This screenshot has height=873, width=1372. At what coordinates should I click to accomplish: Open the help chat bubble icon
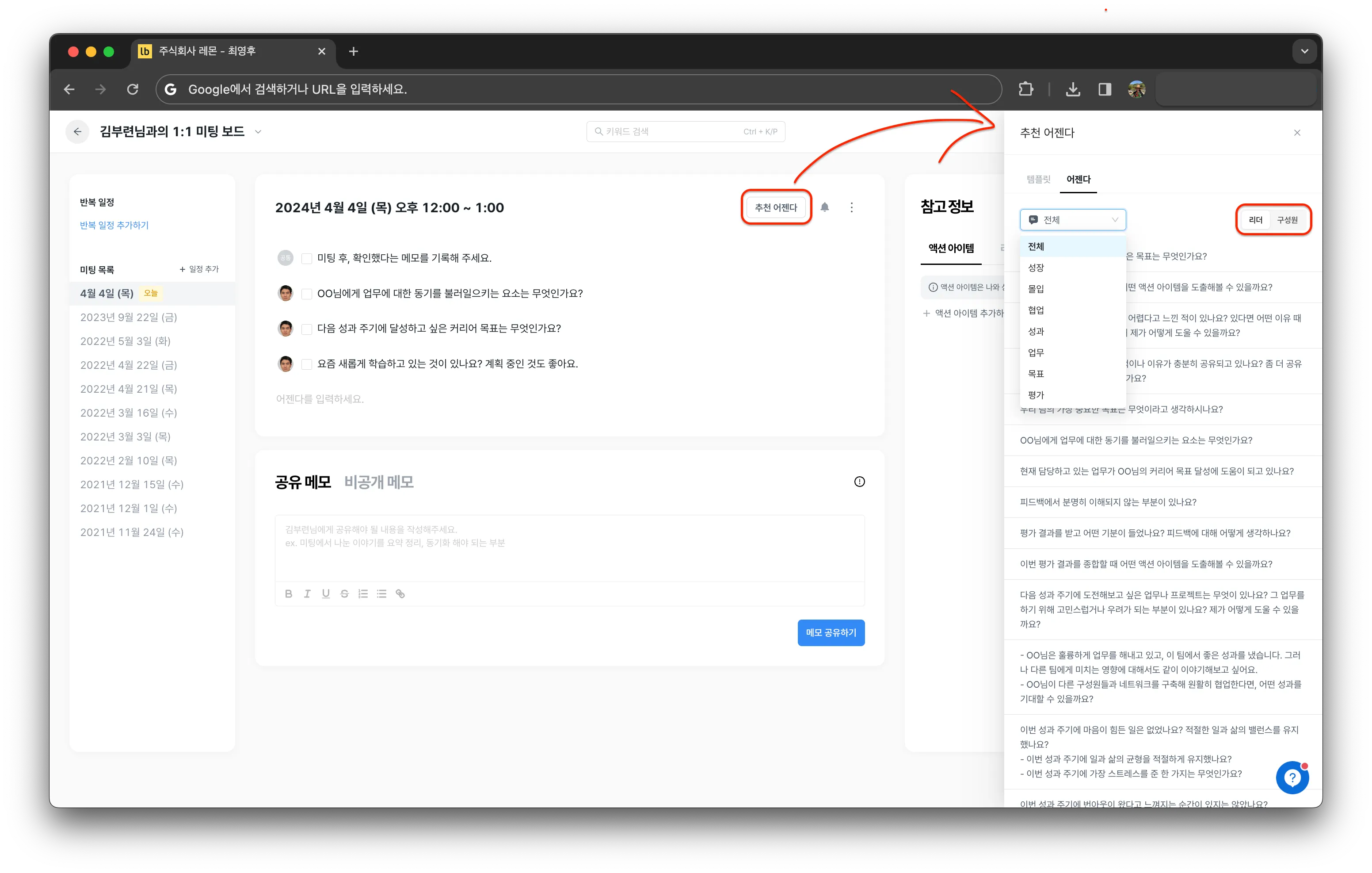point(1292,778)
